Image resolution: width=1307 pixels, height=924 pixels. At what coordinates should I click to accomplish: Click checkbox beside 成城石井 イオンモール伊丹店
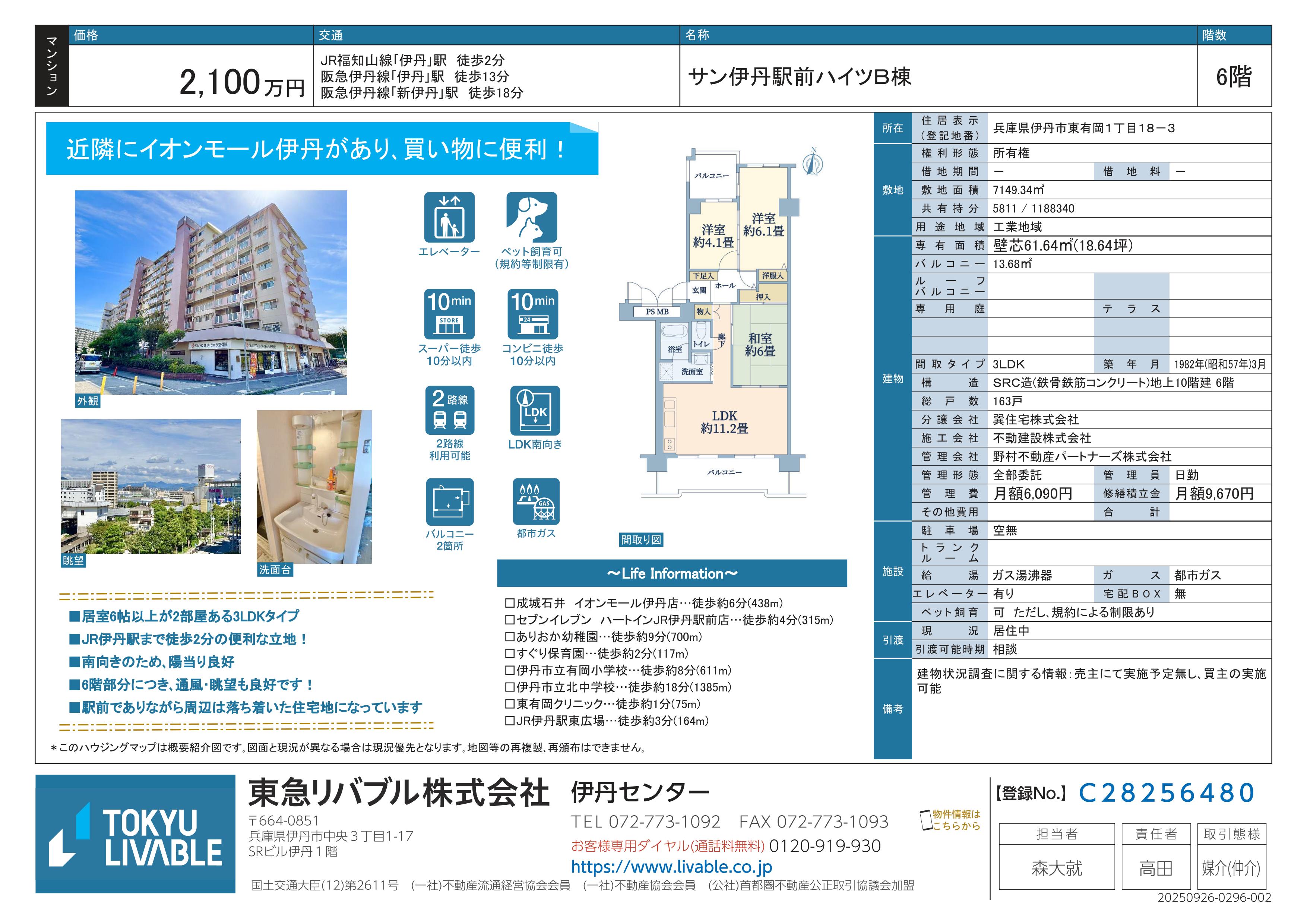pos(510,603)
